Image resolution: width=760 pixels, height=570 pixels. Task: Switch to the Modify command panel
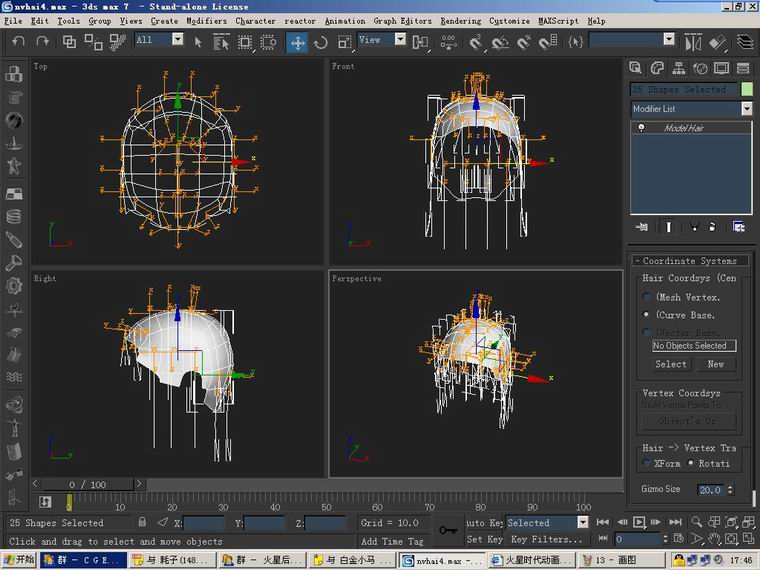[657, 68]
